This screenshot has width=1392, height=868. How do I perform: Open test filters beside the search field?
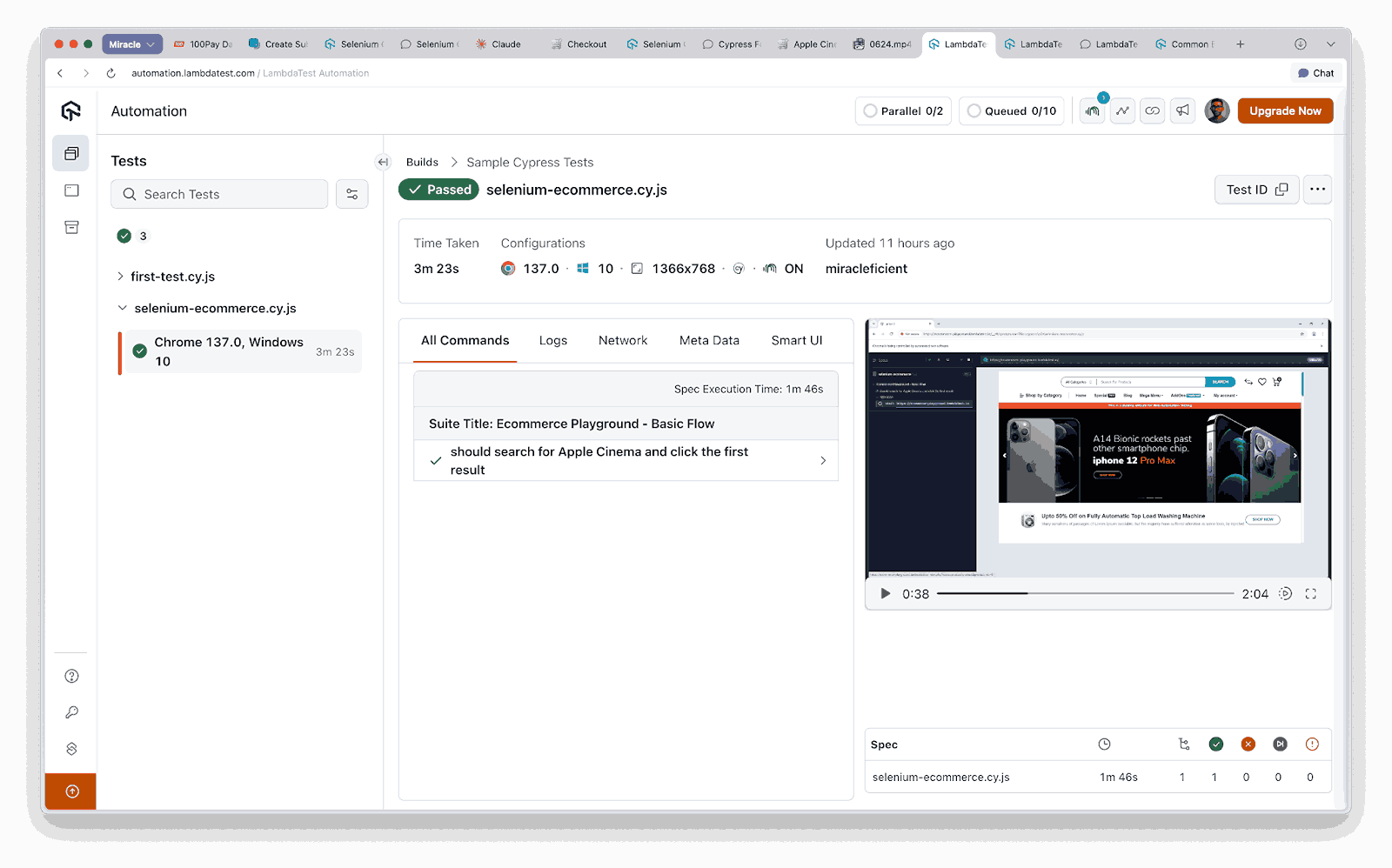click(351, 194)
